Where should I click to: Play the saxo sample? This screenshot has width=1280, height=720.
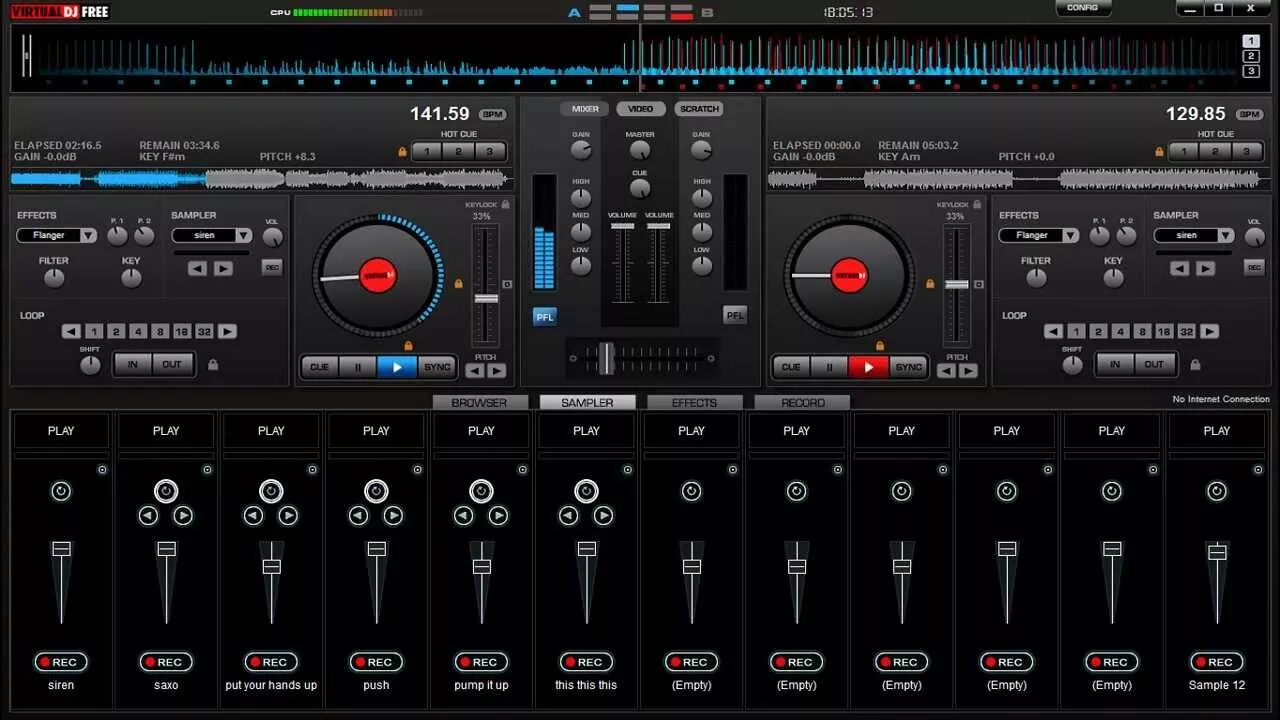[166, 431]
